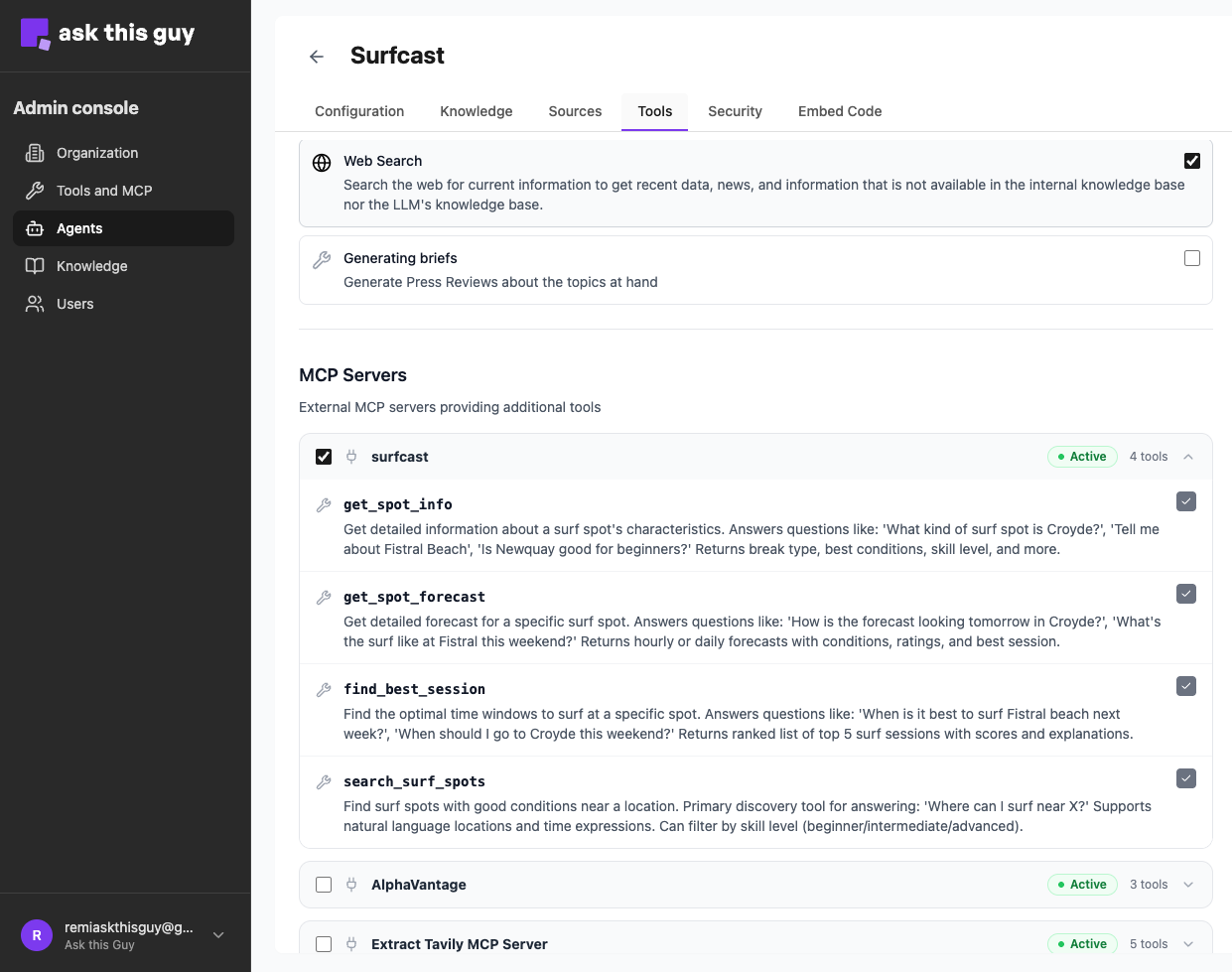Image resolution: width=1232 pixels, height=972 pixels.
Task: Go to Knowledge in the sidebar
Action: pos(91,266)
